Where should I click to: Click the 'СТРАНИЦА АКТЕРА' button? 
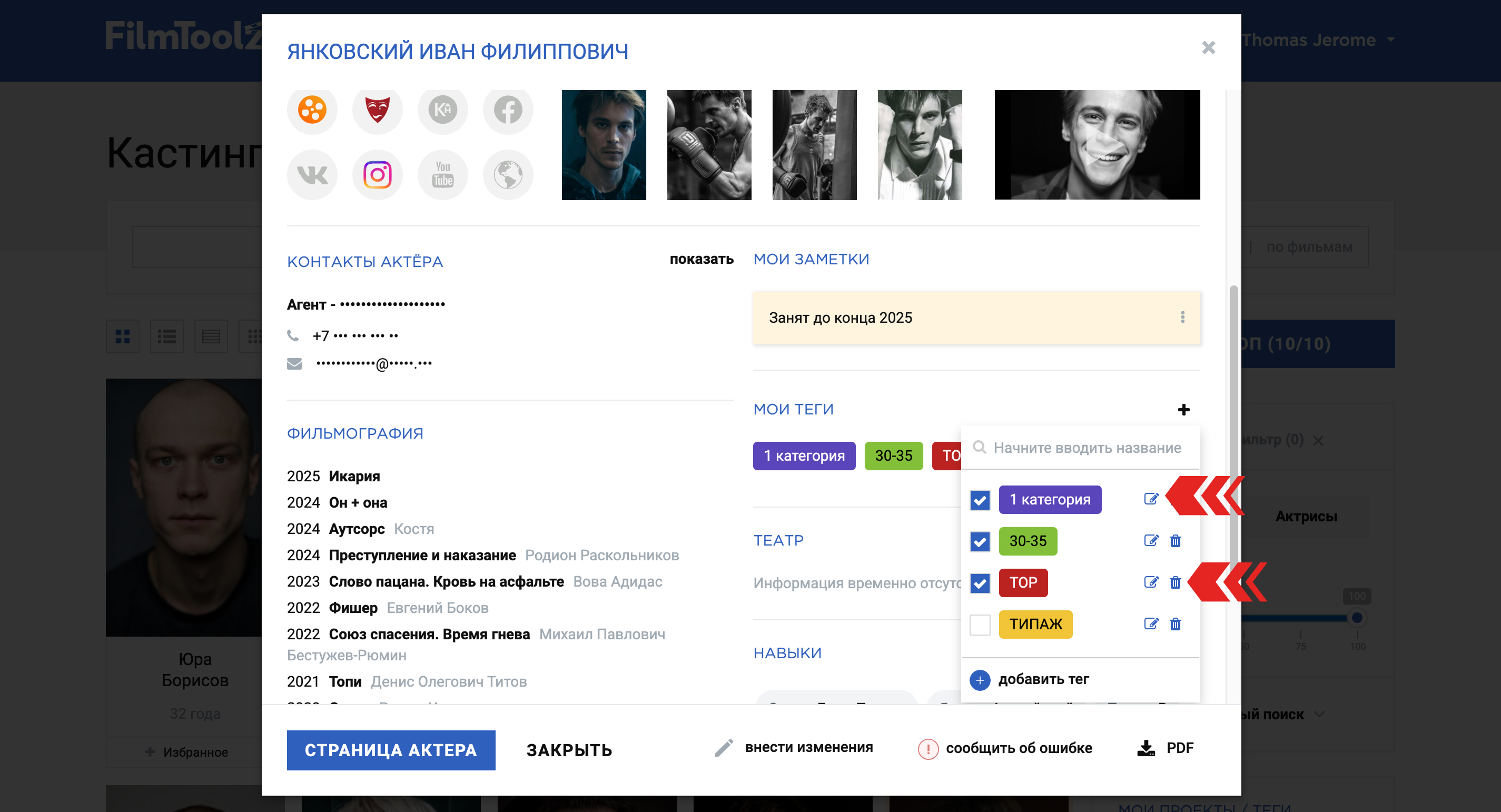pos(391,750)
